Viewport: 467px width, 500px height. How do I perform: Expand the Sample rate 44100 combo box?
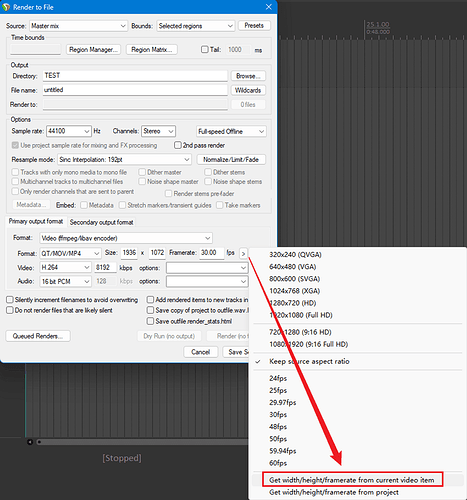[69, 131]
